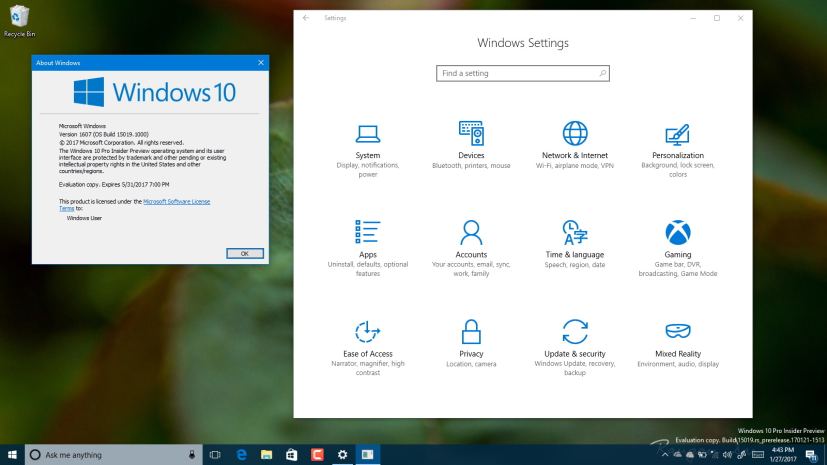
Task: Maximize the Settings window
Action: (x=717, y=18)
